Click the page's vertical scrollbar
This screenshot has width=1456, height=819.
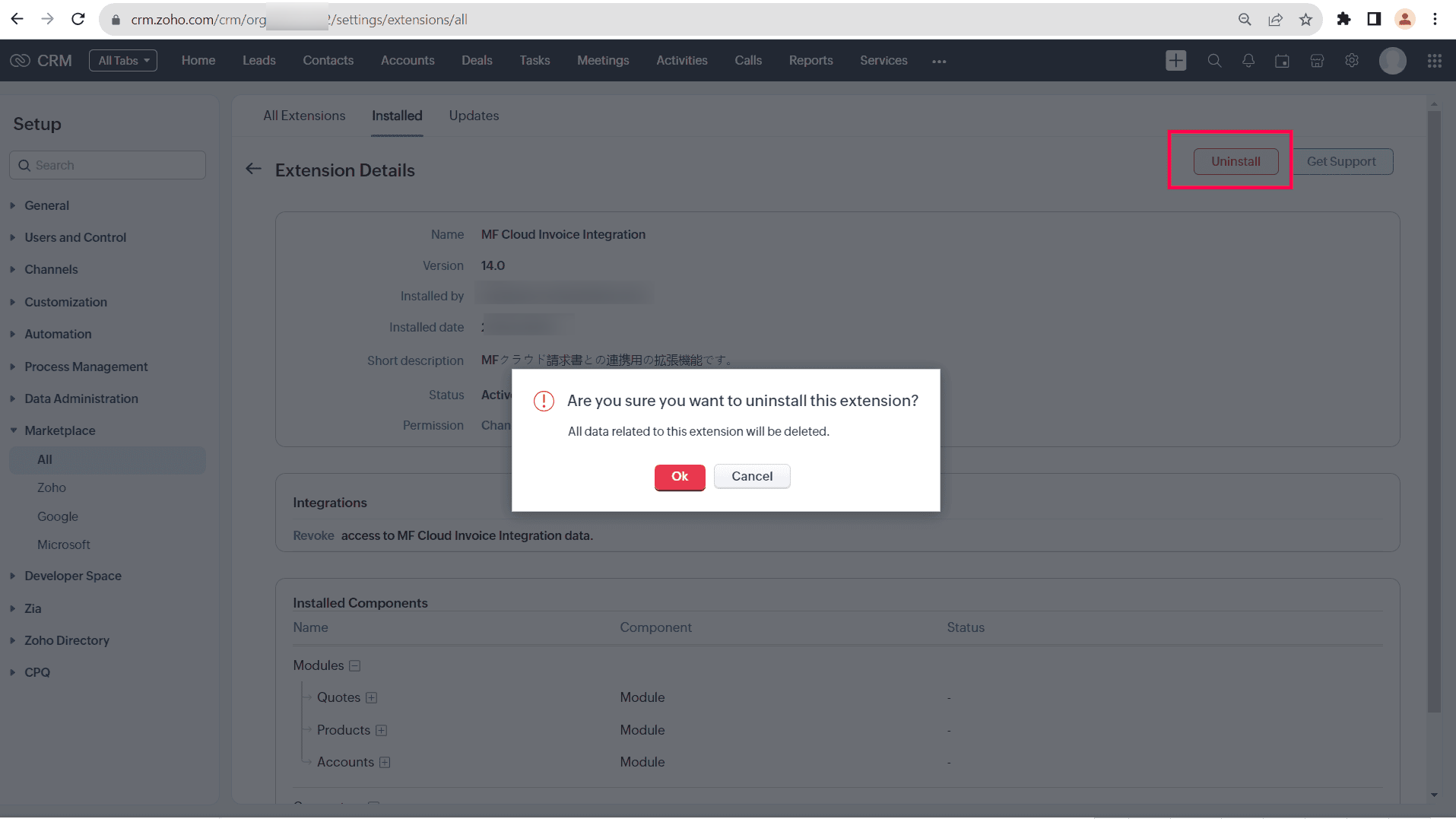coord(1434,411)
